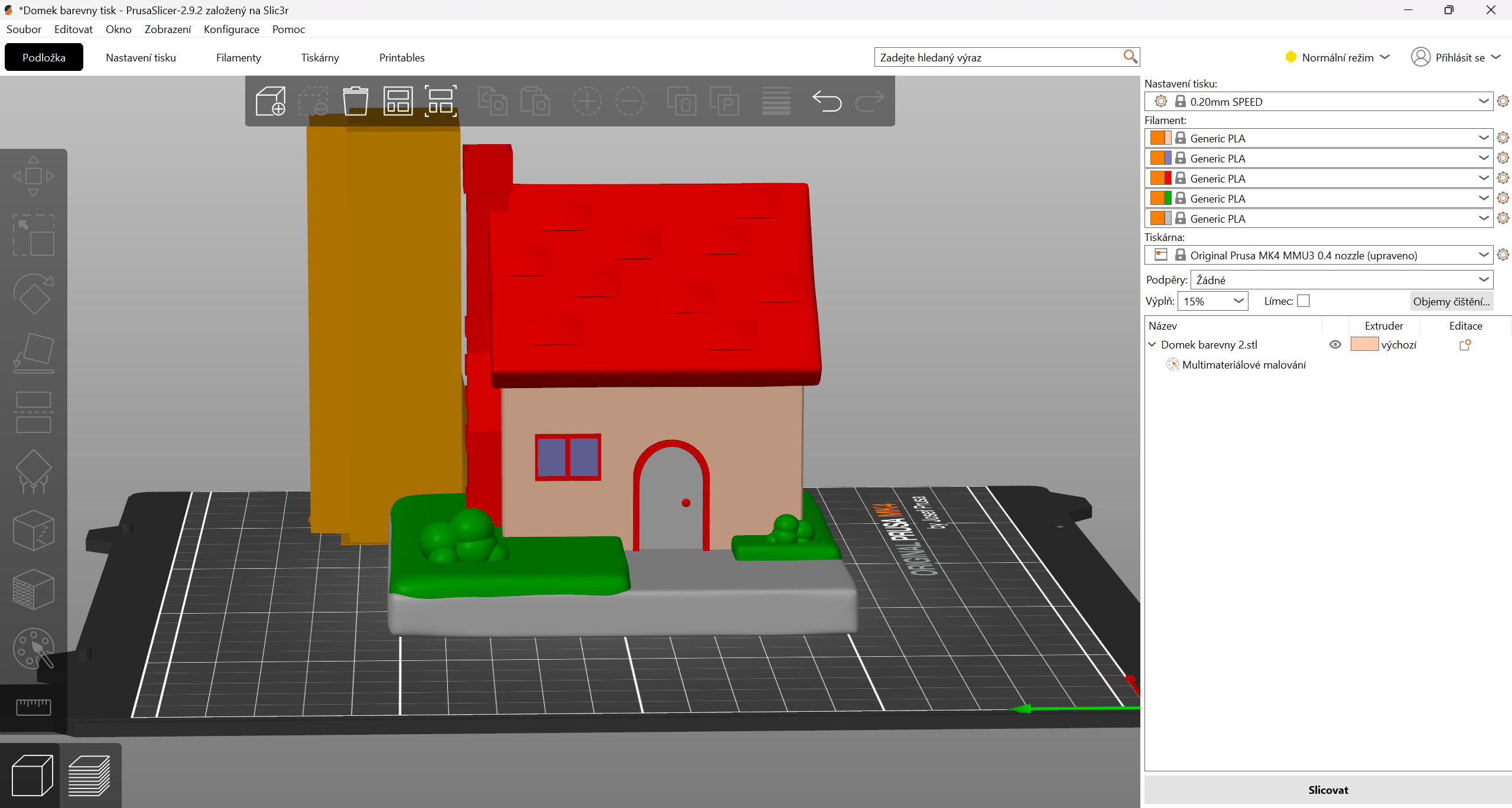The width and height of the screenshot is (1512, 808).
Task: Click the Delete all trash icon
Action: (x=355, y=101)
